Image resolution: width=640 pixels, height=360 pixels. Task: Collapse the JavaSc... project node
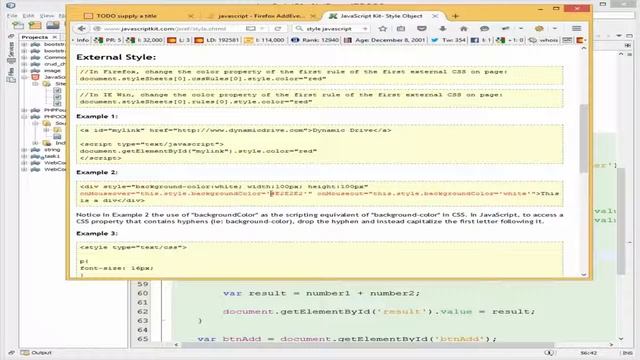pos(24,77)
